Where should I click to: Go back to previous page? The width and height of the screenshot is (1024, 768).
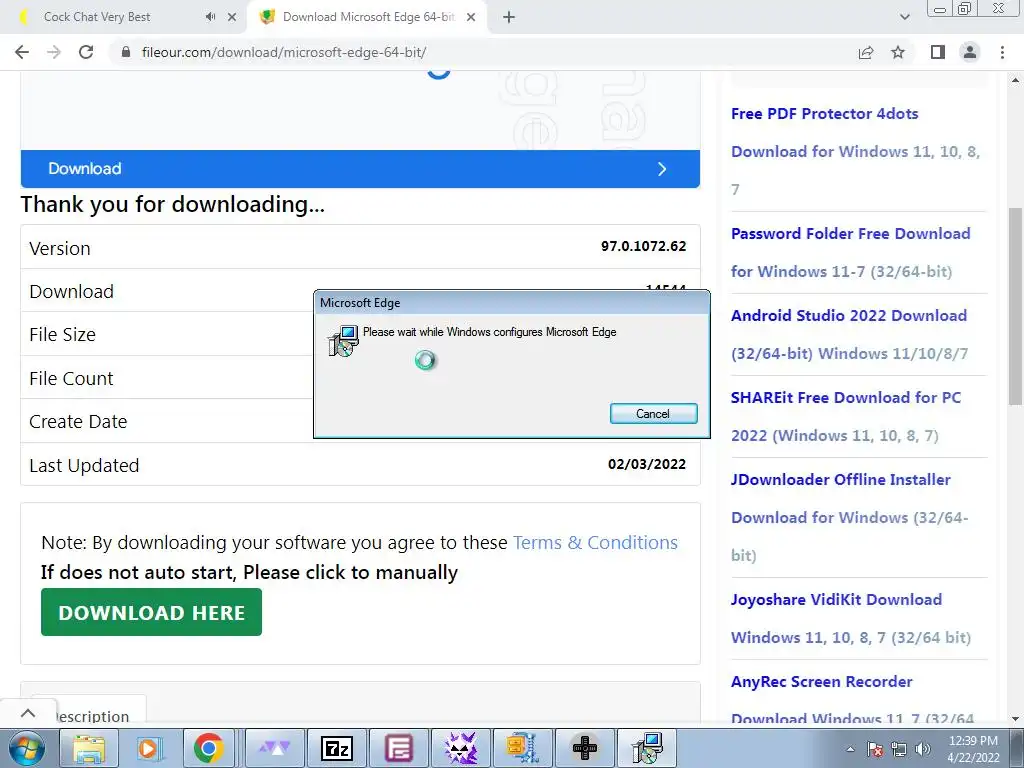pos(22,52)
